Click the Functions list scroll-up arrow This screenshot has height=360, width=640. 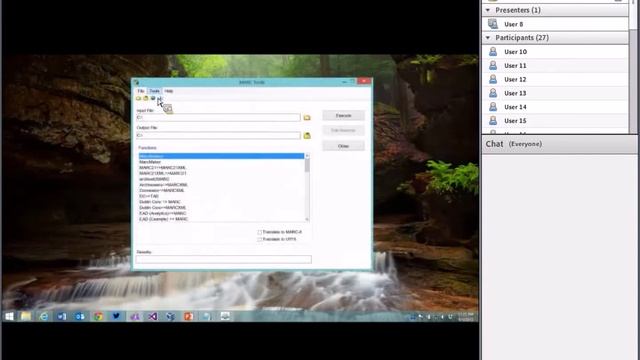click(307, 156)
